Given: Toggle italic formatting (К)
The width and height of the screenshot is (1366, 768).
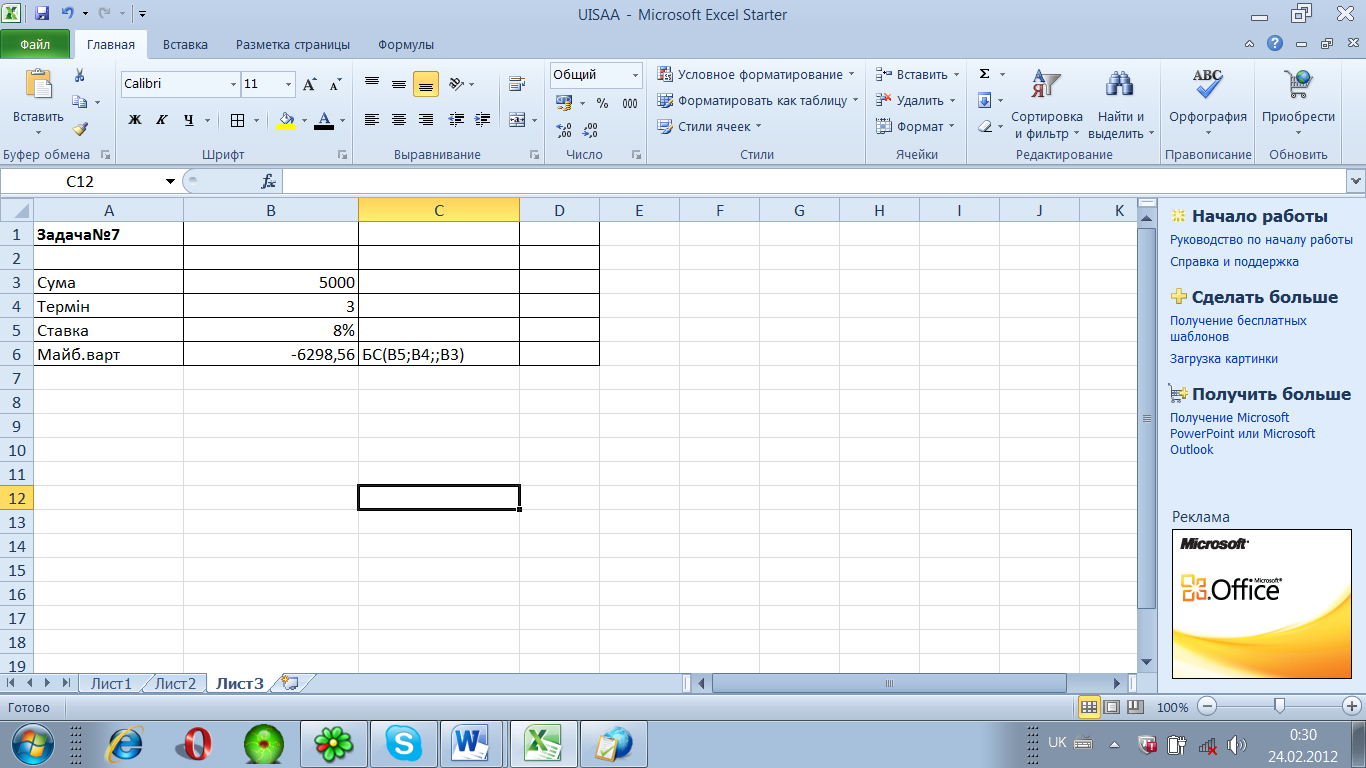Looking at the screenshot, I should point(161,120).
